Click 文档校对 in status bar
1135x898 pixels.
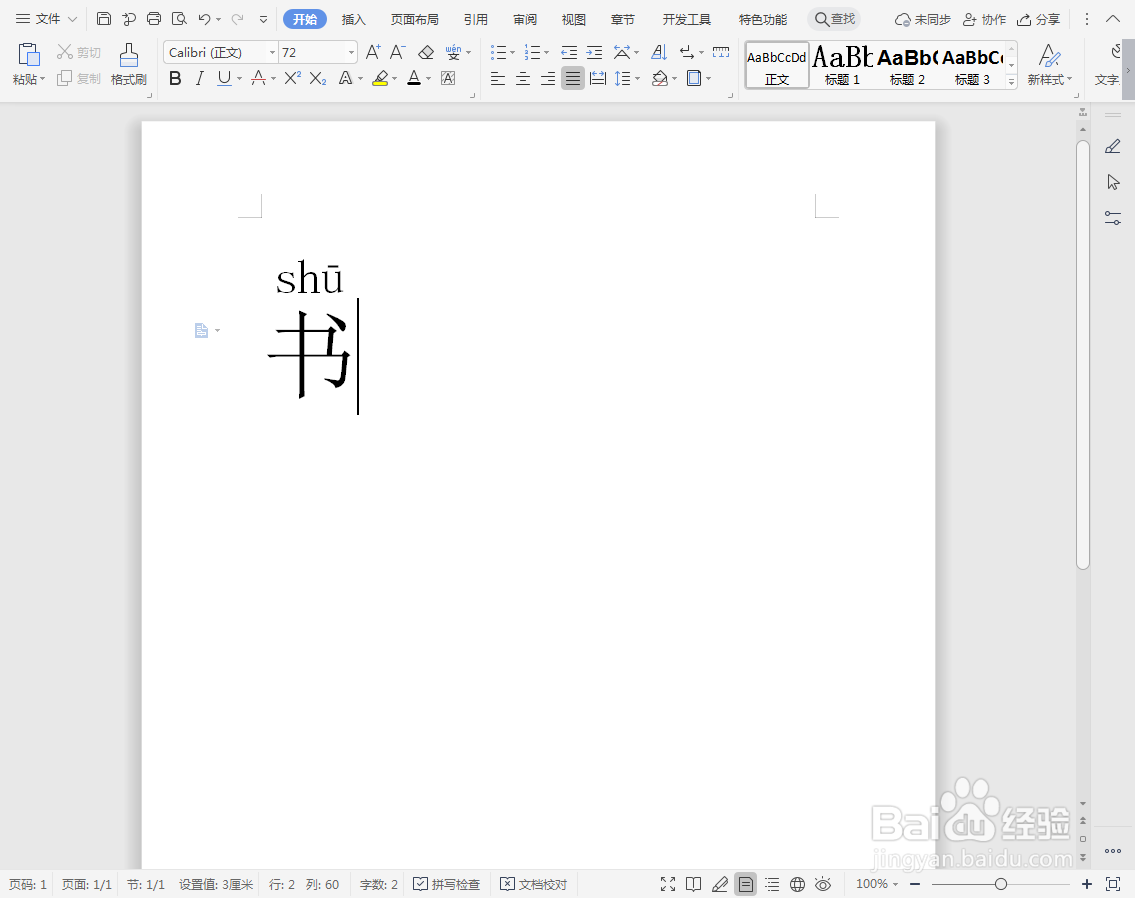533,884
